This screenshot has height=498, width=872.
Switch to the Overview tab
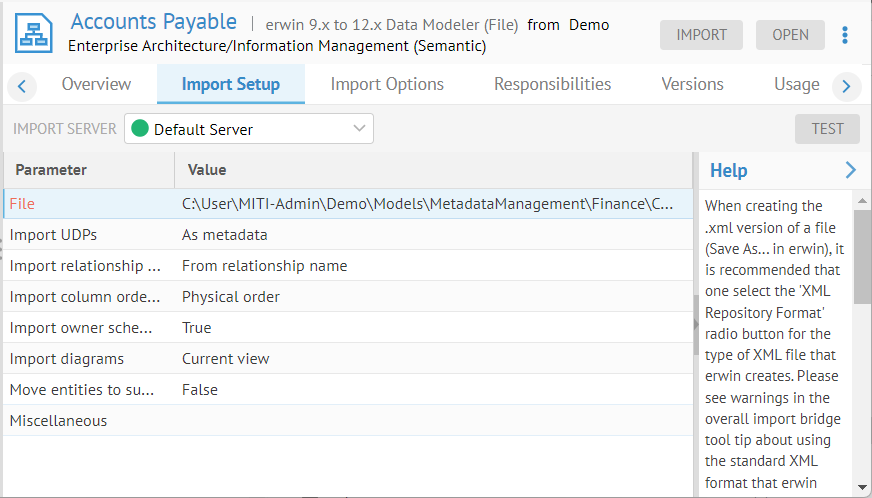96,84
